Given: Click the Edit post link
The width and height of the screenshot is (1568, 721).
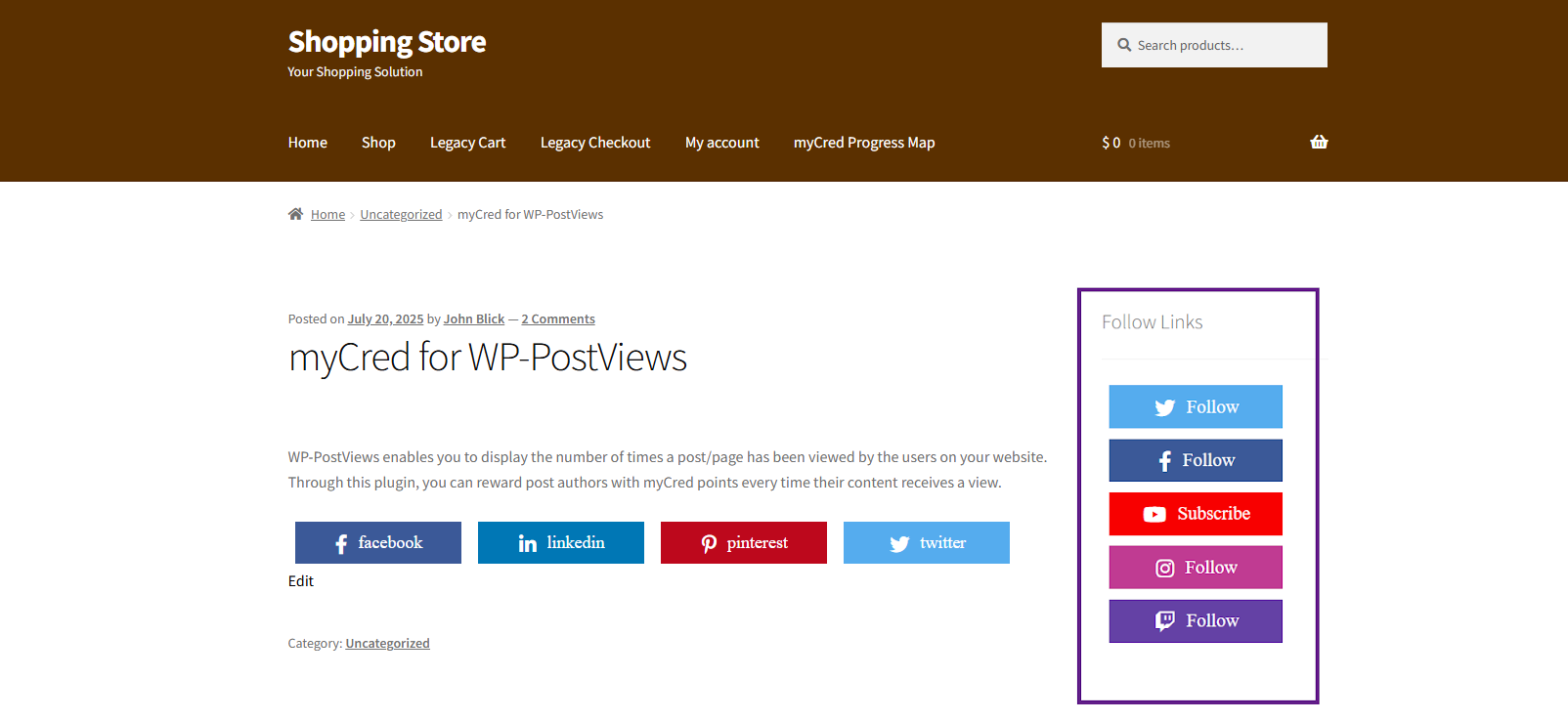Looking at the screenshot, I should pyautogui.click(x=301, y=581).
